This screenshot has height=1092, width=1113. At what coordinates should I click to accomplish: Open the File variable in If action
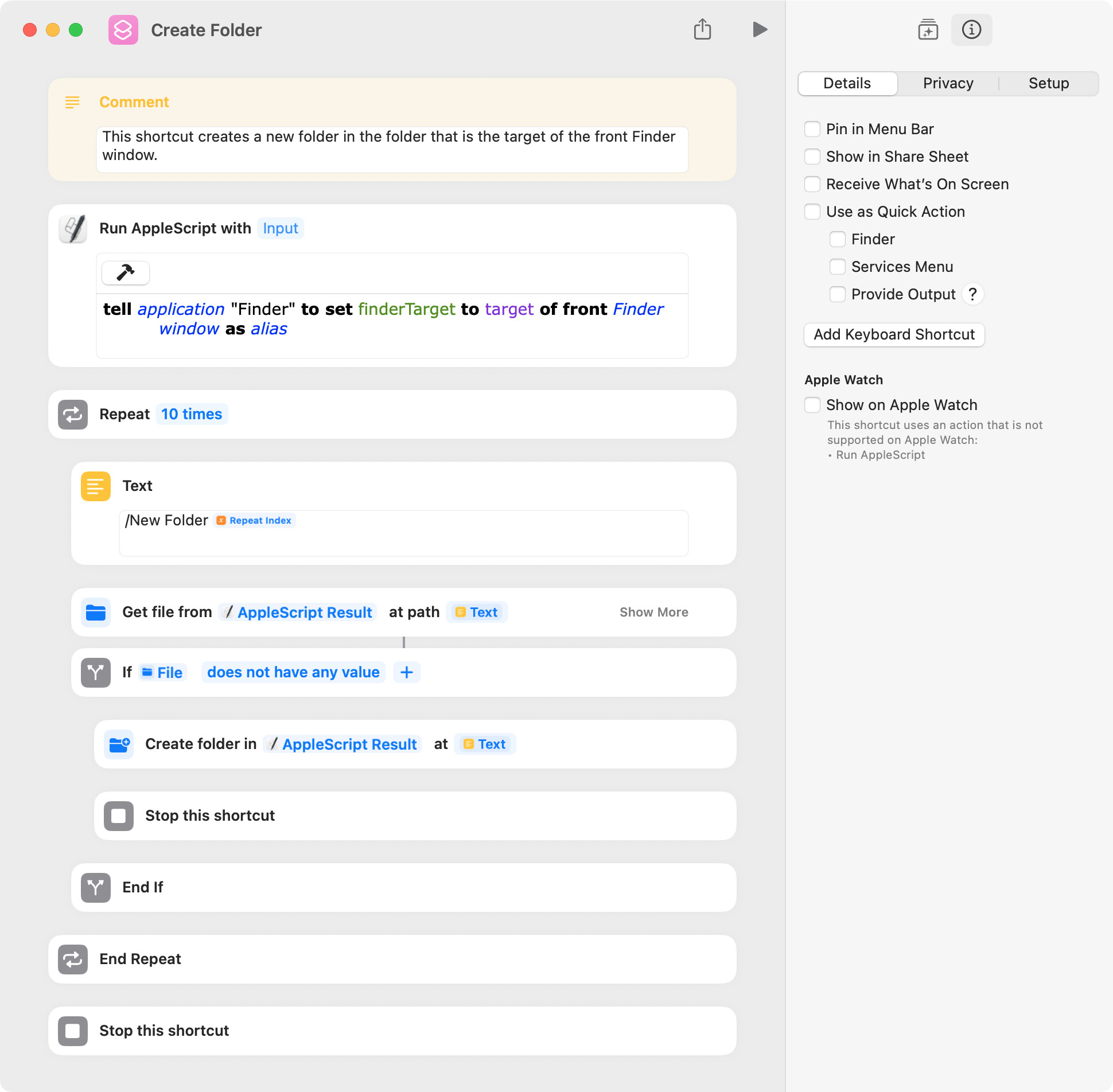(x=162, y=672)
